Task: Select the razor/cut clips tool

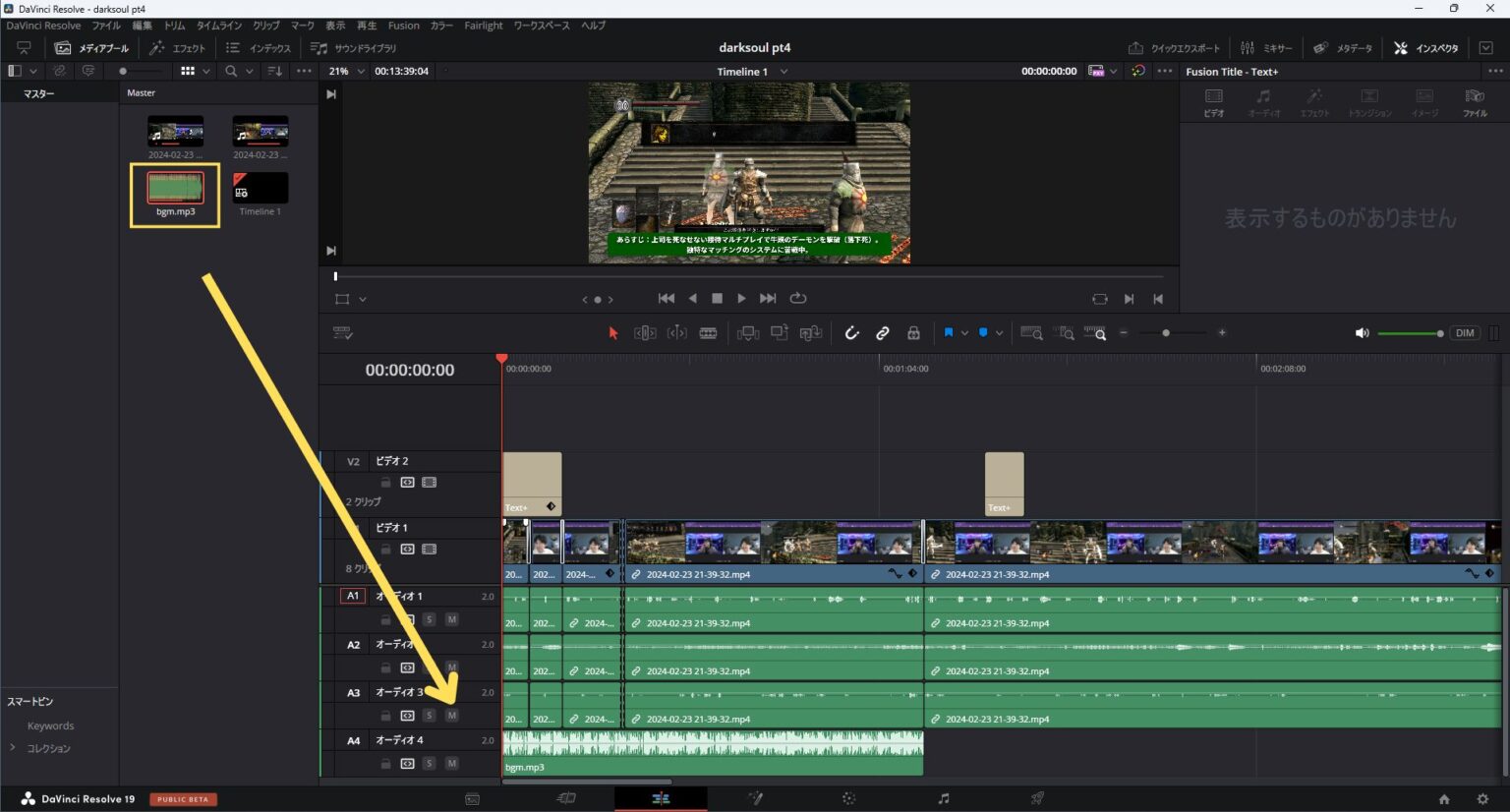Action: (709, 332)
